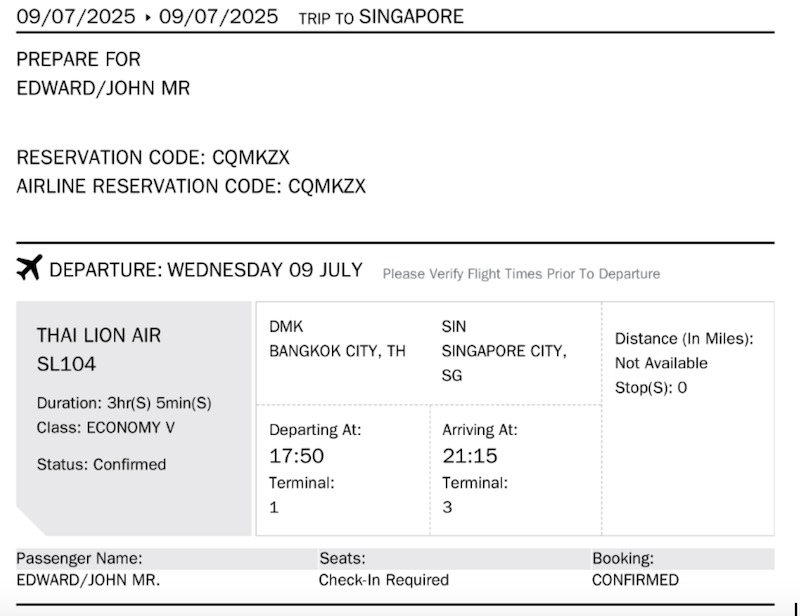Image resolution: width=800 pixels, height=616 pixels.
Task: Select the CONFIRMED booking value
Action: (x=635, y=580)
